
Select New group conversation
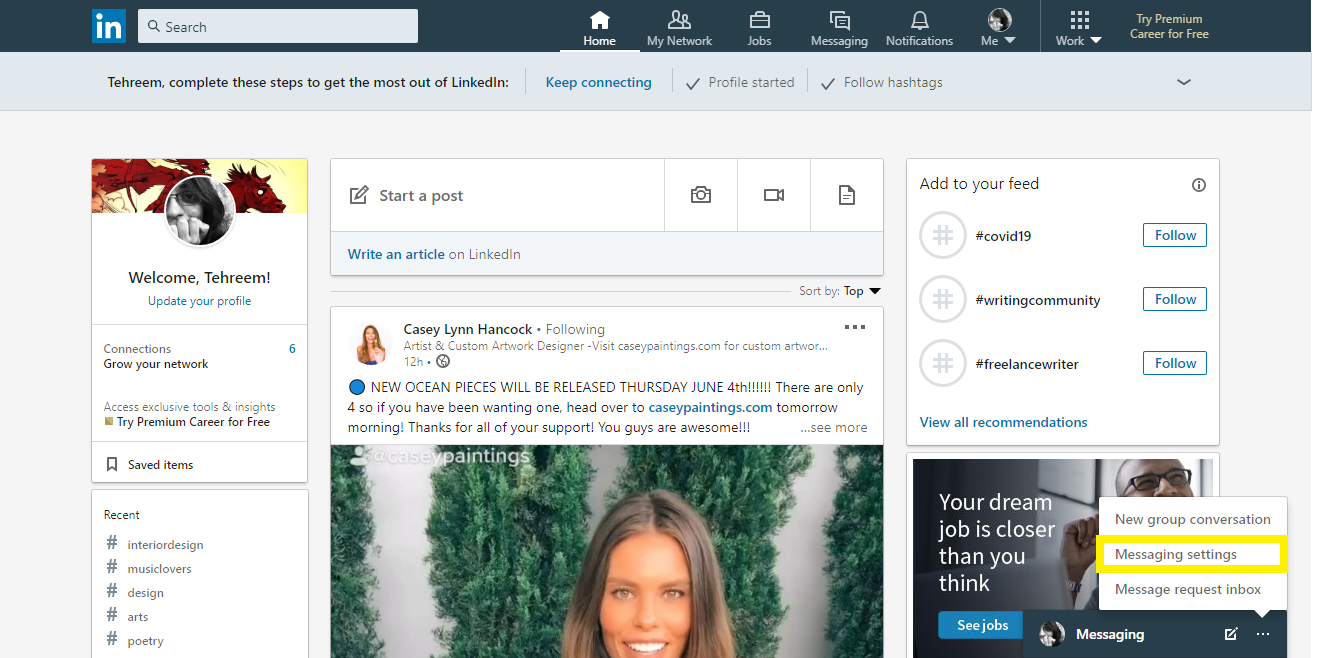point(1193,519)
